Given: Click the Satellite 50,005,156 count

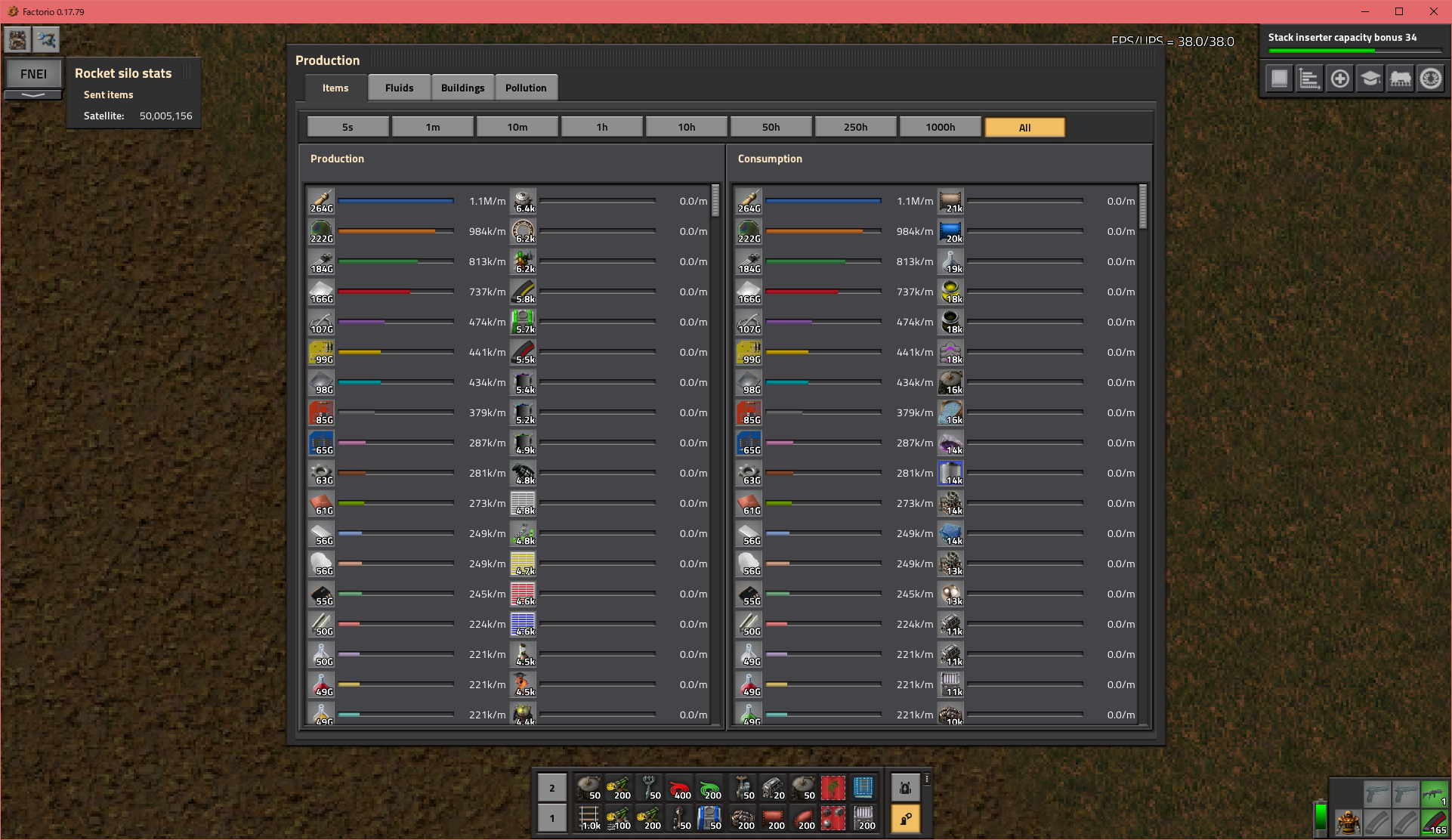Looking at the screenshot, I should tap(165, 116).
